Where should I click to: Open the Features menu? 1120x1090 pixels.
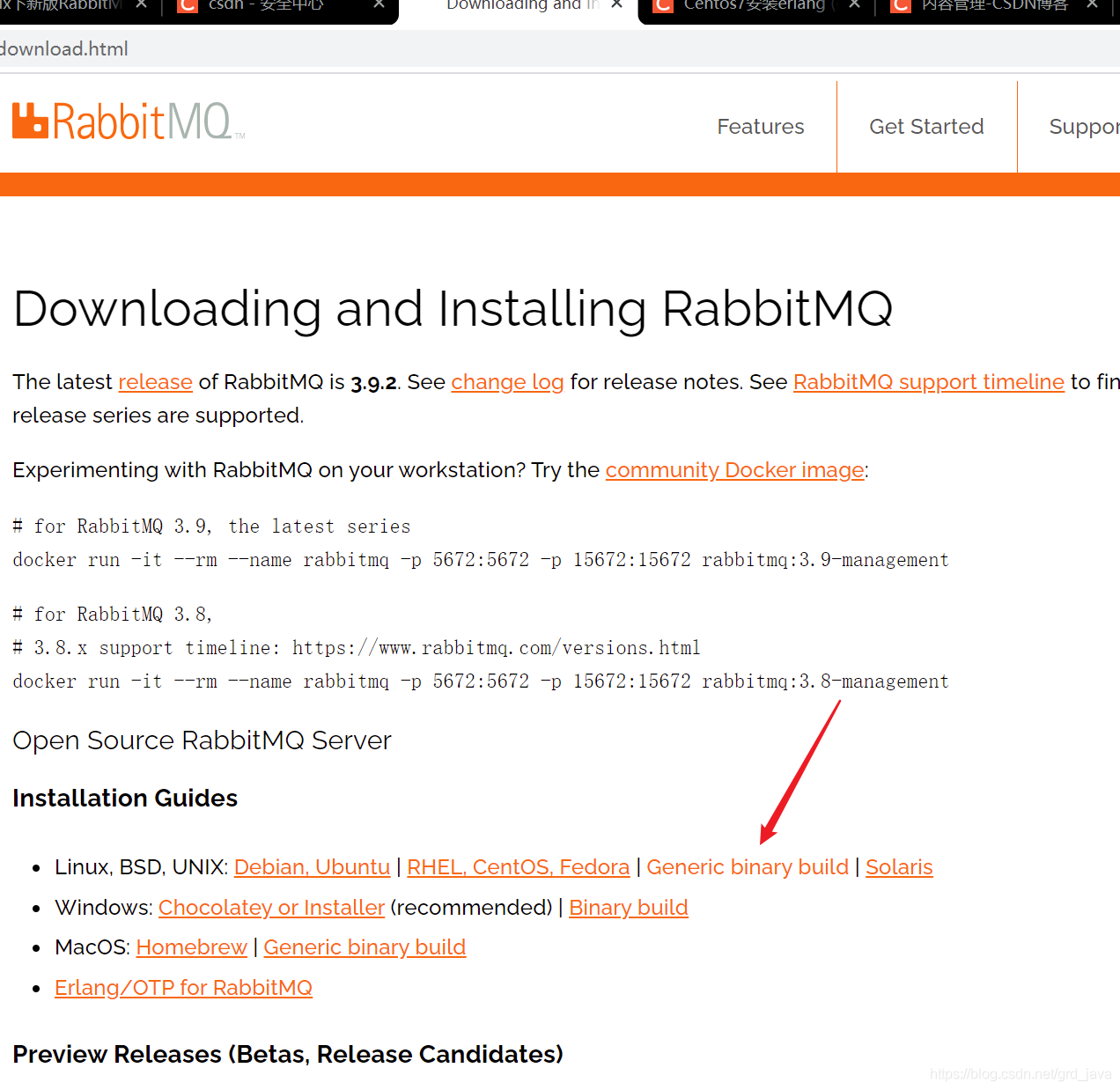point(761,127)
